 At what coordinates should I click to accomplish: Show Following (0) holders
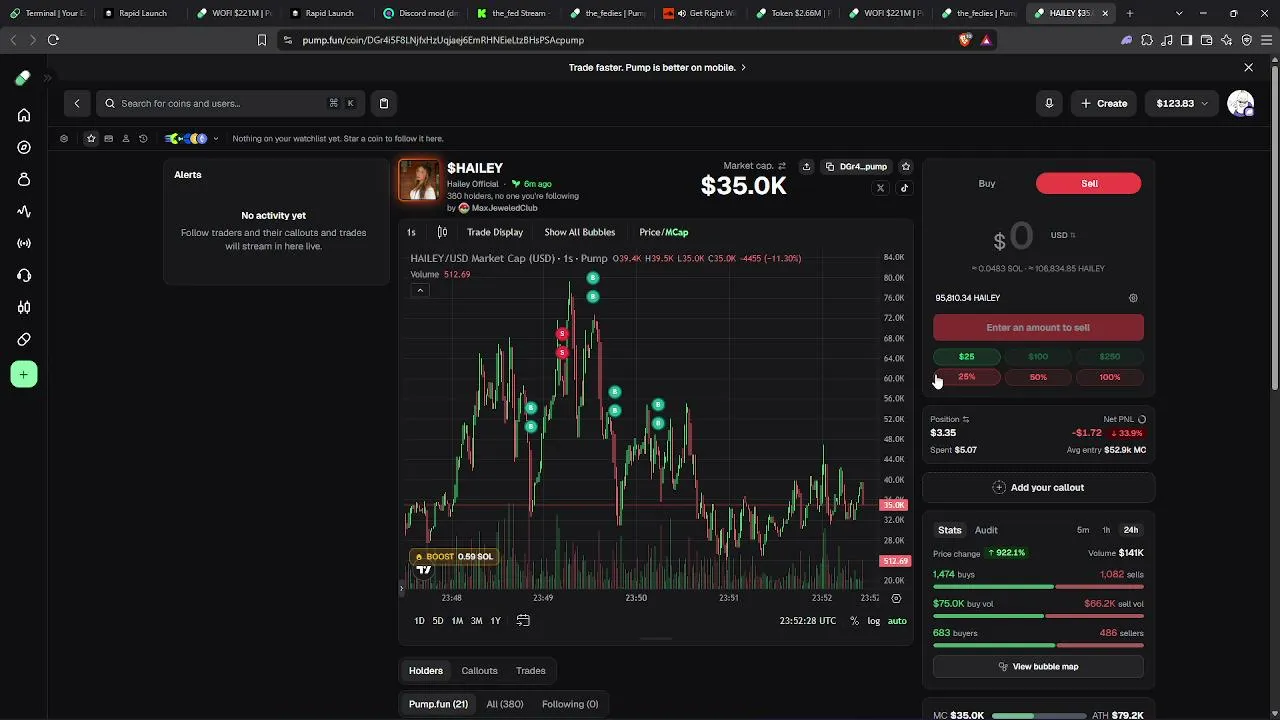pyautogui.click(x=570, y=704)
